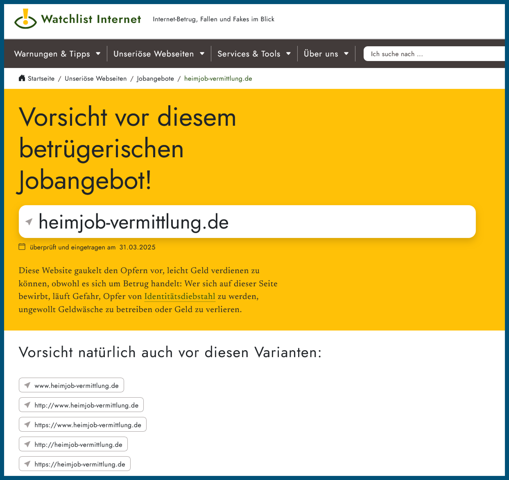
Task: Click the https://heimjob-vermittlung.de variant chip
Action: tap(75, 464)
